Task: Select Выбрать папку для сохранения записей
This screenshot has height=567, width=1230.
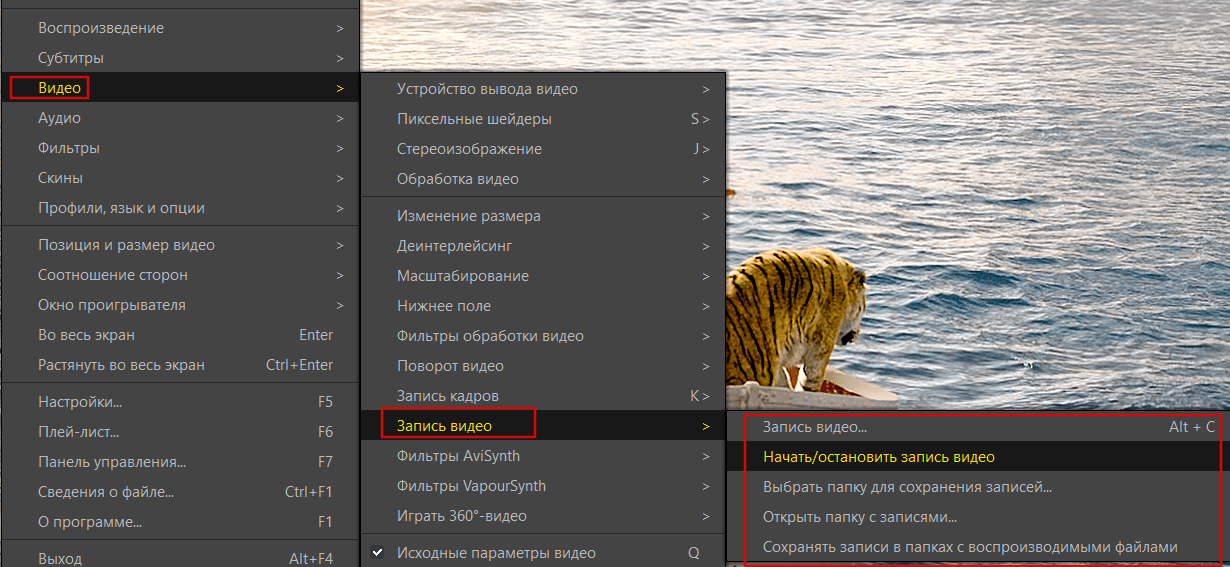Action: (x=906, y=487)
